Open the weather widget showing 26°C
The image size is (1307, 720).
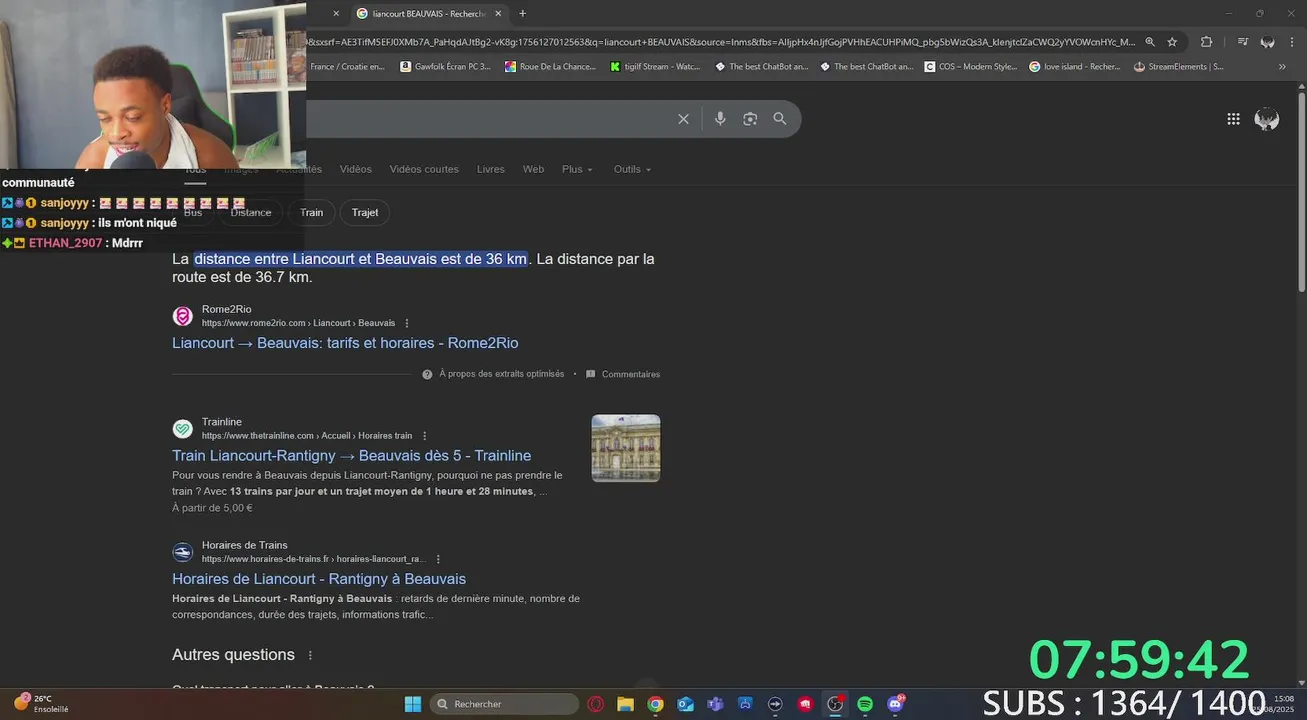[x=42, y=704]
